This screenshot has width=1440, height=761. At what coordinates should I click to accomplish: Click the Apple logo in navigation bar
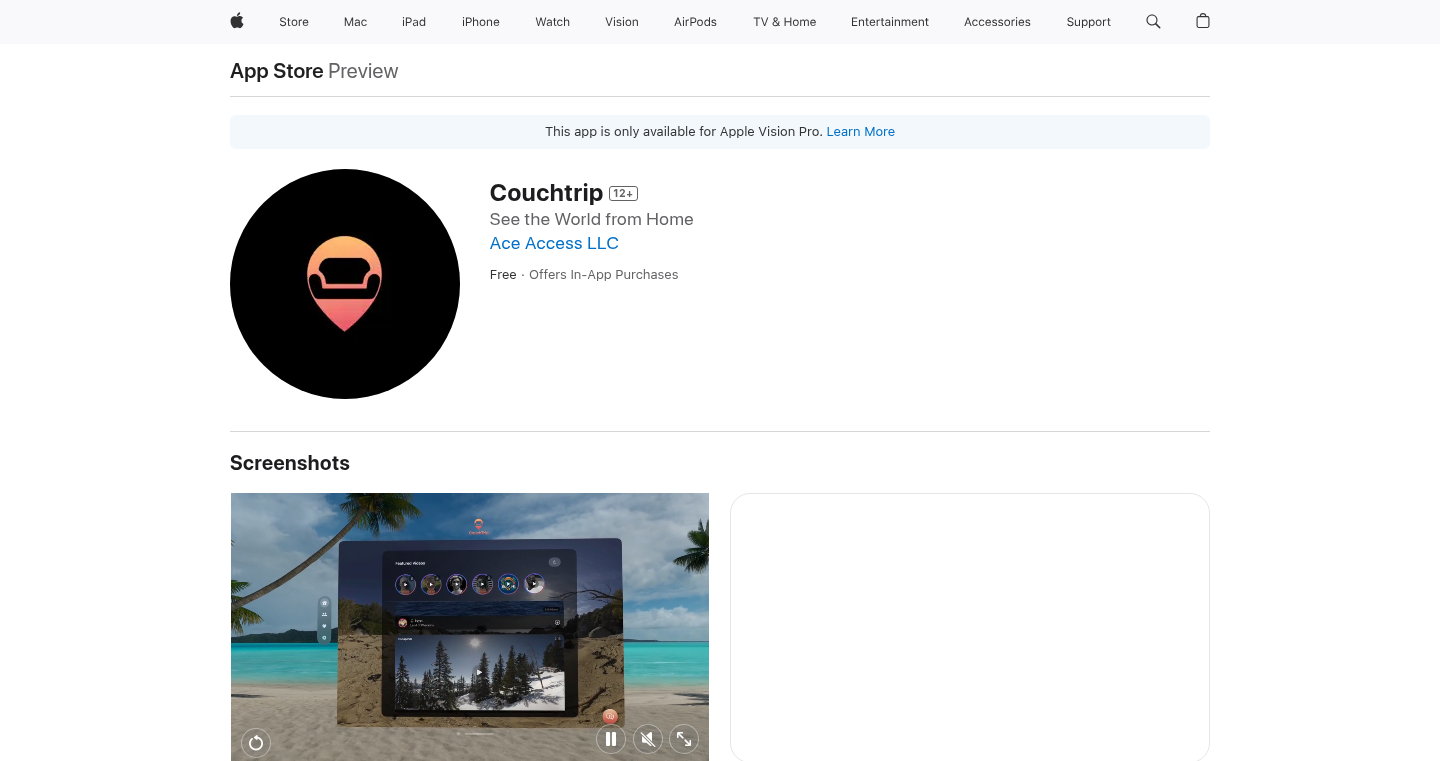(237, 21)
